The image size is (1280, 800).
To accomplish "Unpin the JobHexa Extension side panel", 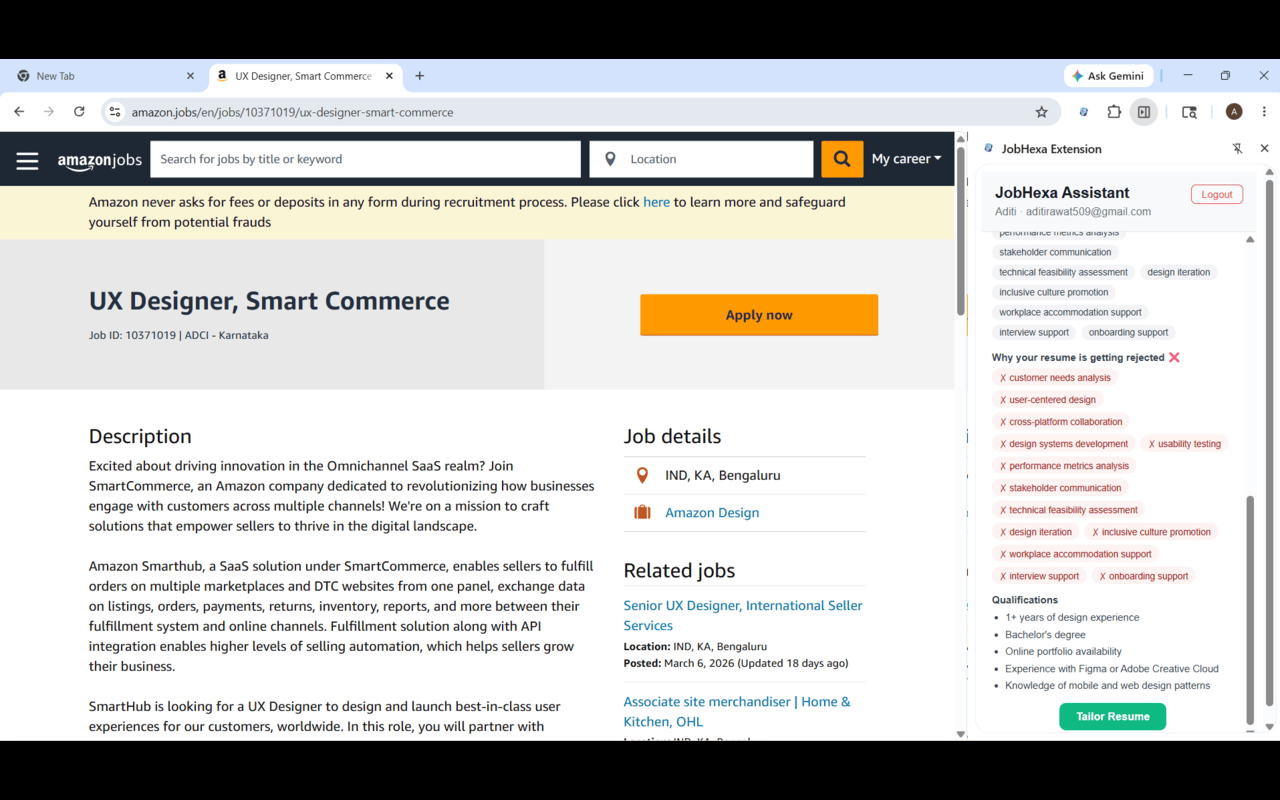I will (1237, 149).
